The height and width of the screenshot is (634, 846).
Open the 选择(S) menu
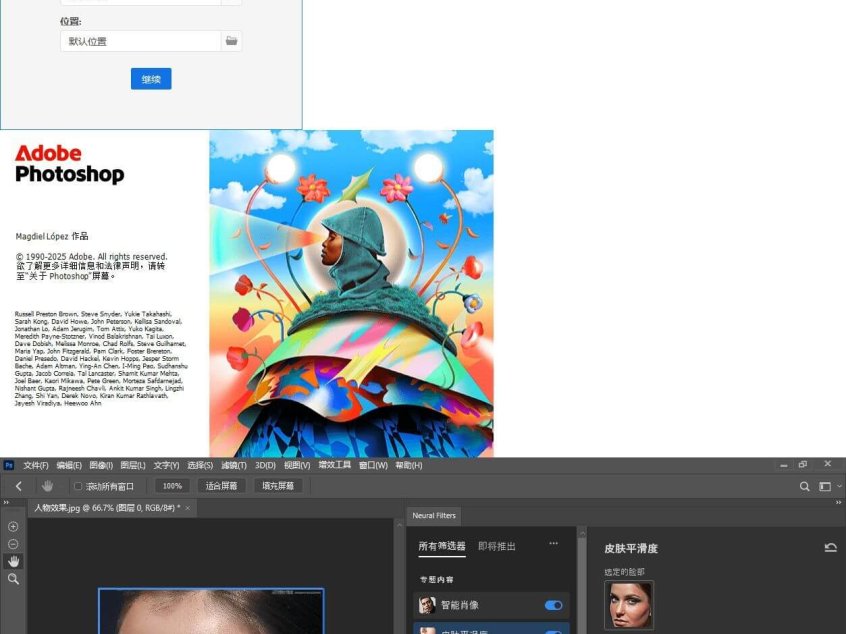(x=200, y=465)
